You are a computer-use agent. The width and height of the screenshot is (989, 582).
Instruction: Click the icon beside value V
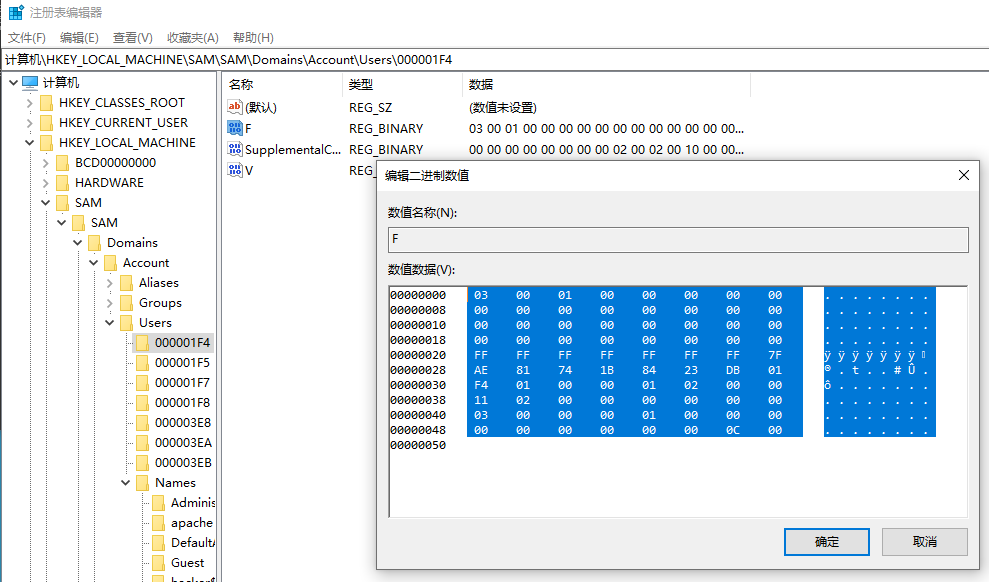tap(235, 170)
